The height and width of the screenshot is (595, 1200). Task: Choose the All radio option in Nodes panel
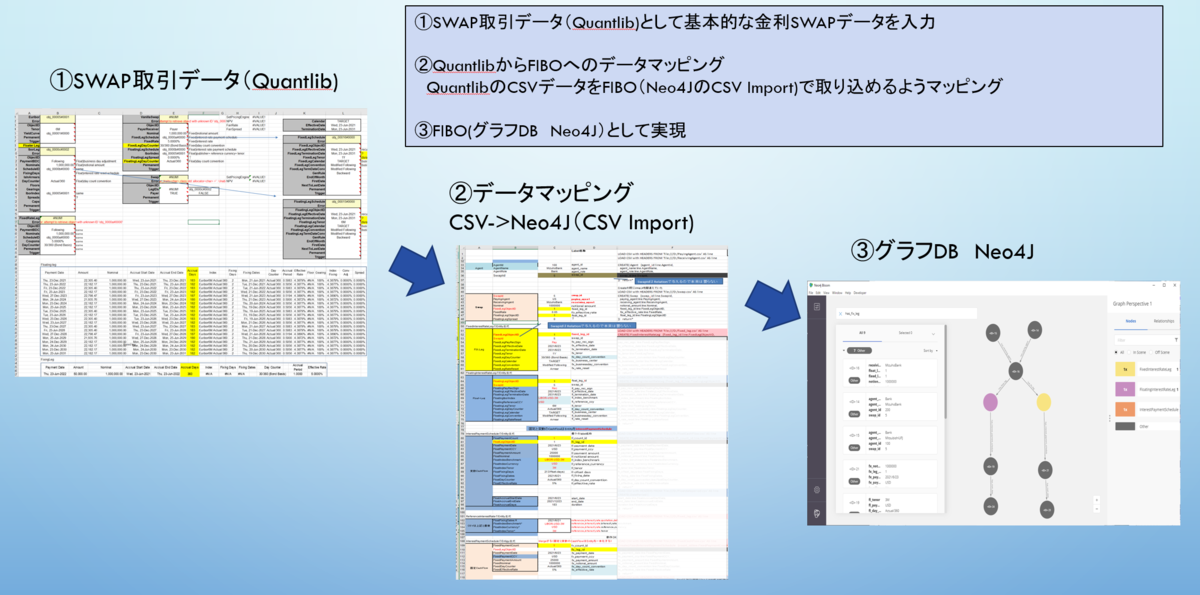1116,352
